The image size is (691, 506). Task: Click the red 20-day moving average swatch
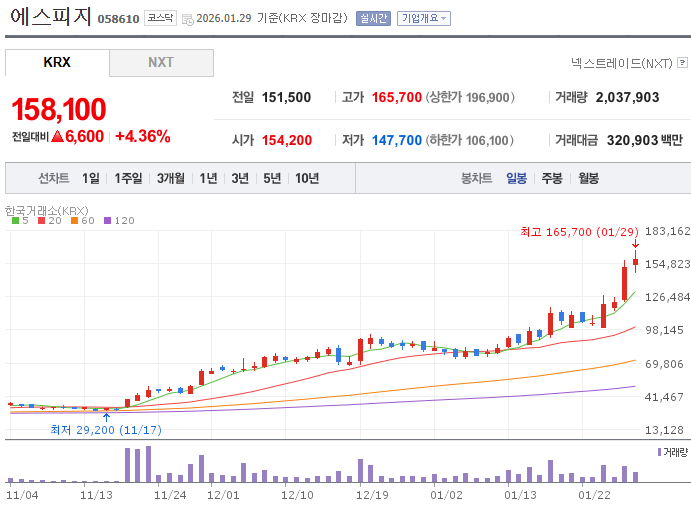[41, 220]
